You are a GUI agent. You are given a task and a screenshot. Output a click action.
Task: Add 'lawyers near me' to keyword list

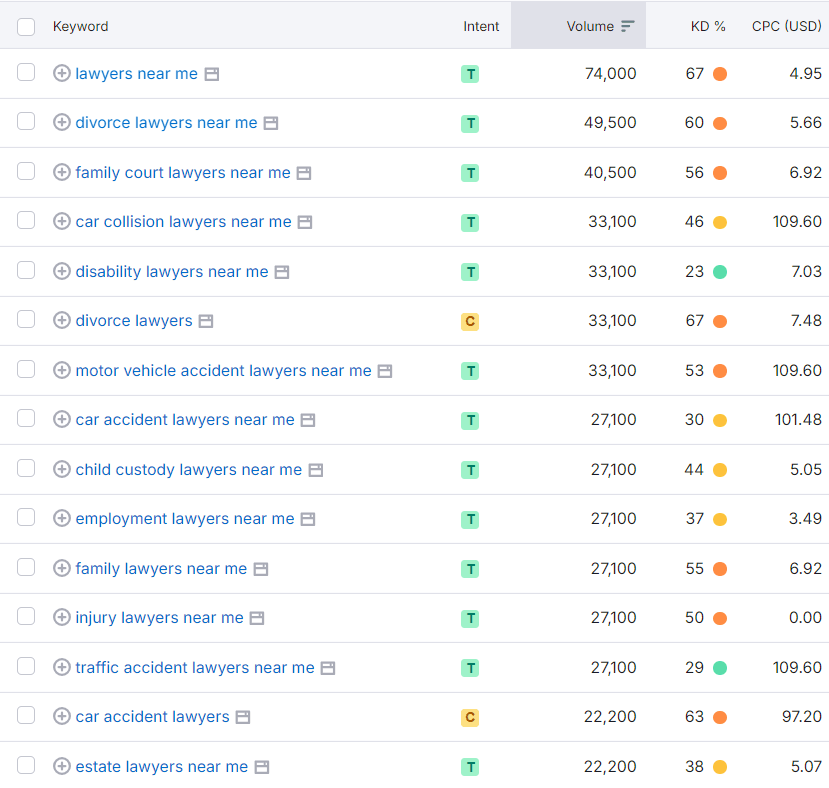62,73
